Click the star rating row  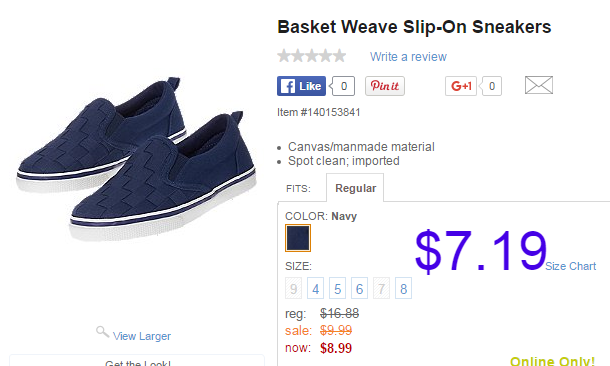click(312, 56)
